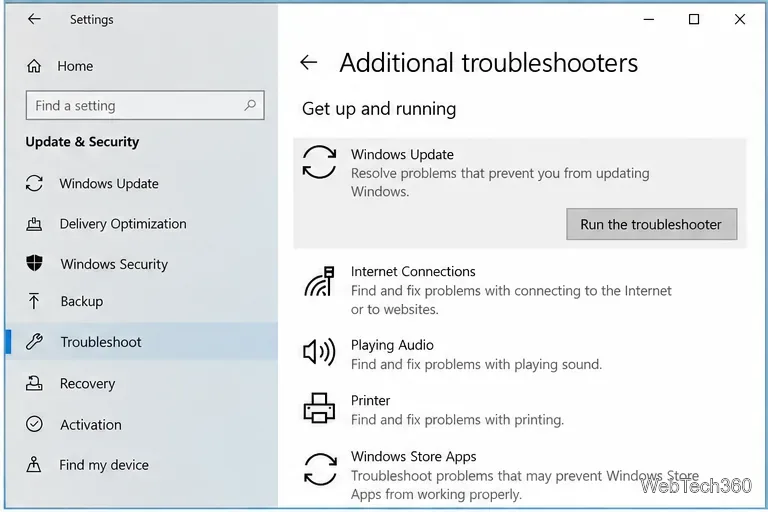768x512 pixels.
Task: Click the Delivery Optimization icon
Action: pyautogui.click(x=34, y=224)
